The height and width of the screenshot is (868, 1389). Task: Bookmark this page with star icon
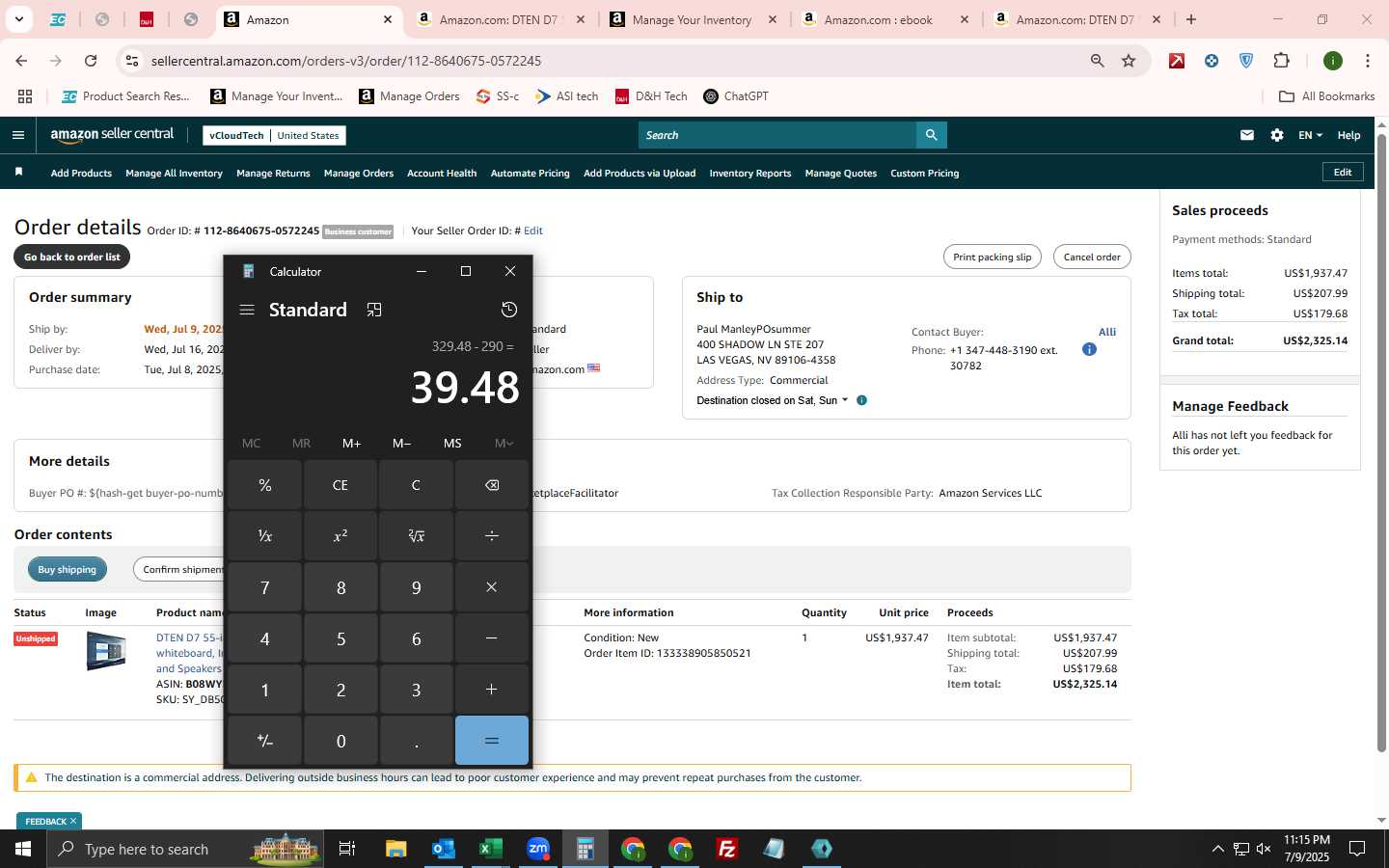pyautogui.click(x=1129, y=61)
